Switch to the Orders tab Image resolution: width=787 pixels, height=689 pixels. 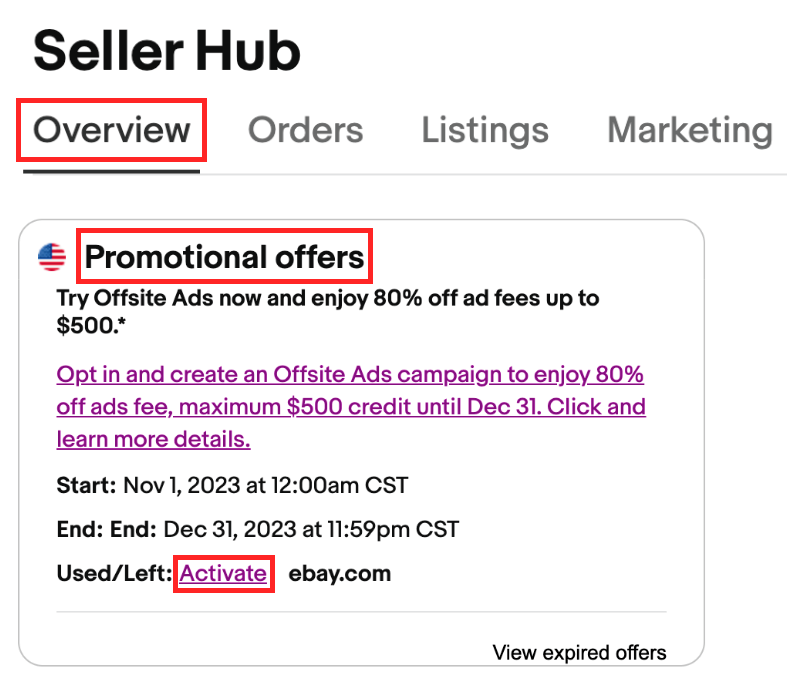tap(305, 130)
